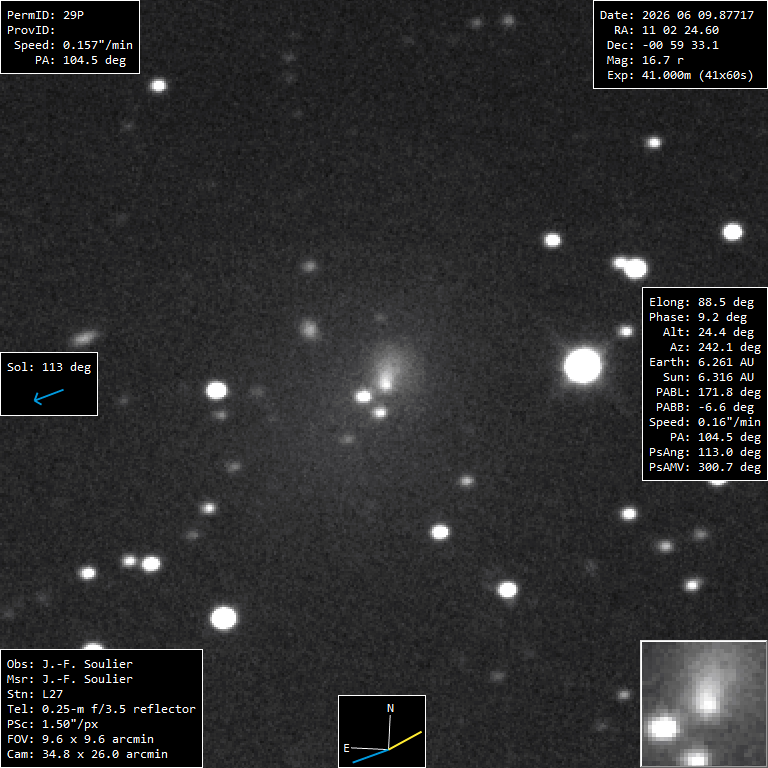768x768 pixels.
Task: Select 'PA: 104.5 deg' under the Speed 0.157 line
Action: [80, 60]
